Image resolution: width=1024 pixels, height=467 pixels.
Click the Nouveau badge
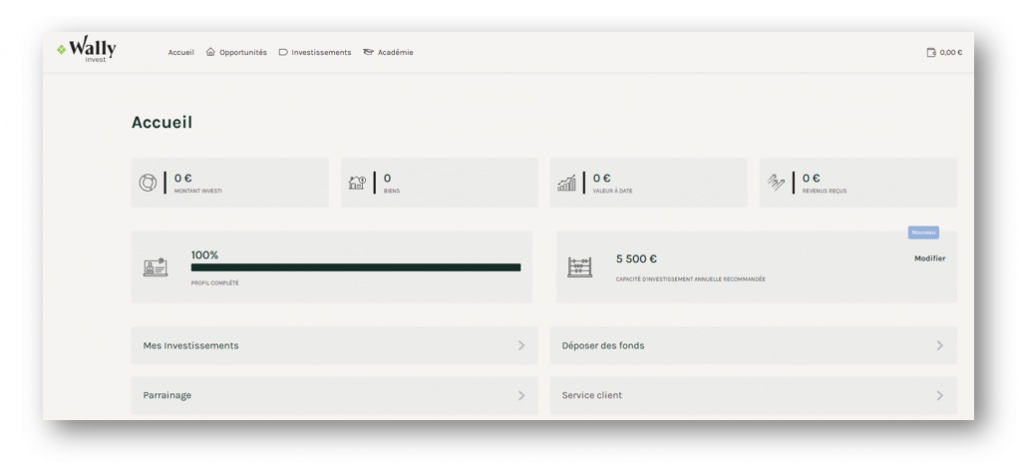point(923,233)
